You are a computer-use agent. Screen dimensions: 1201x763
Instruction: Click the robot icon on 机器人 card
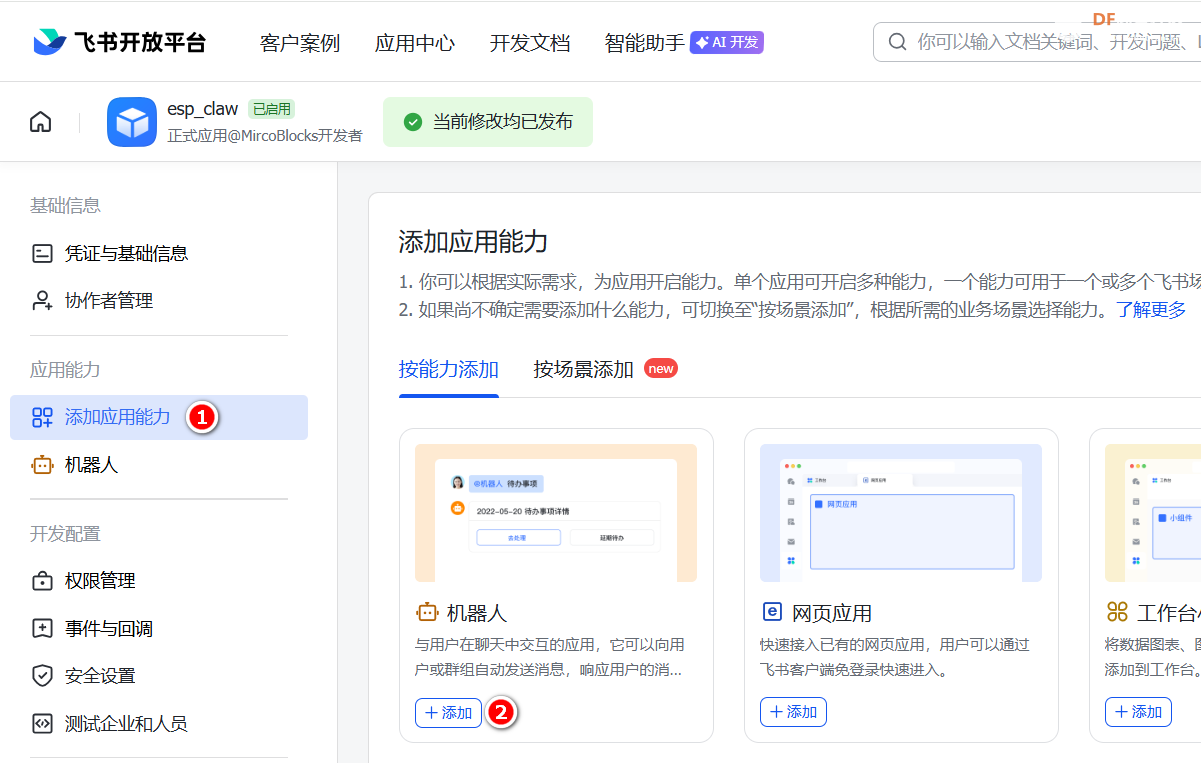[427, 612]
